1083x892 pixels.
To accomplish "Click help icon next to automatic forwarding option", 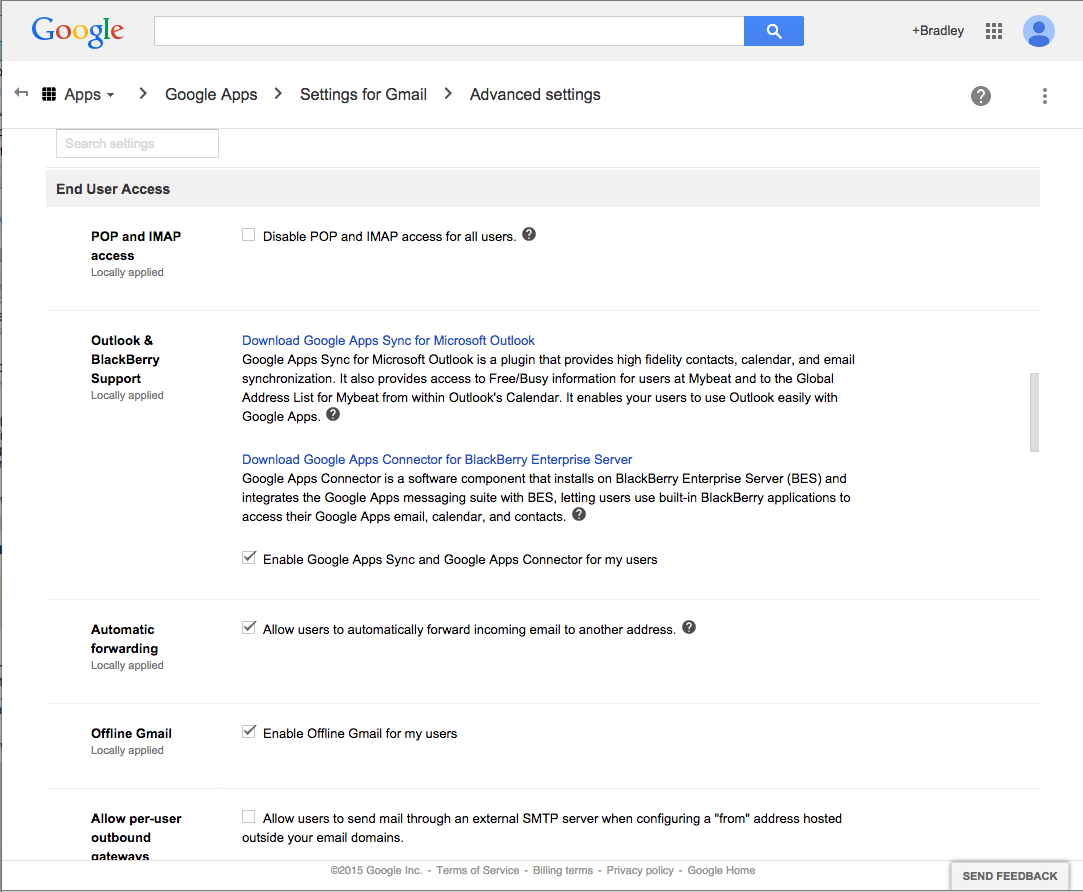I will [x=688, y=628].
